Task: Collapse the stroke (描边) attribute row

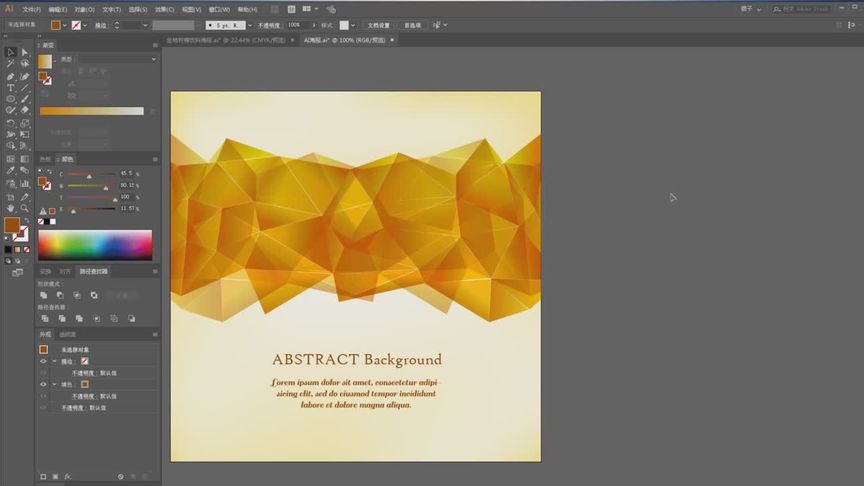Action: pos(54,361)
